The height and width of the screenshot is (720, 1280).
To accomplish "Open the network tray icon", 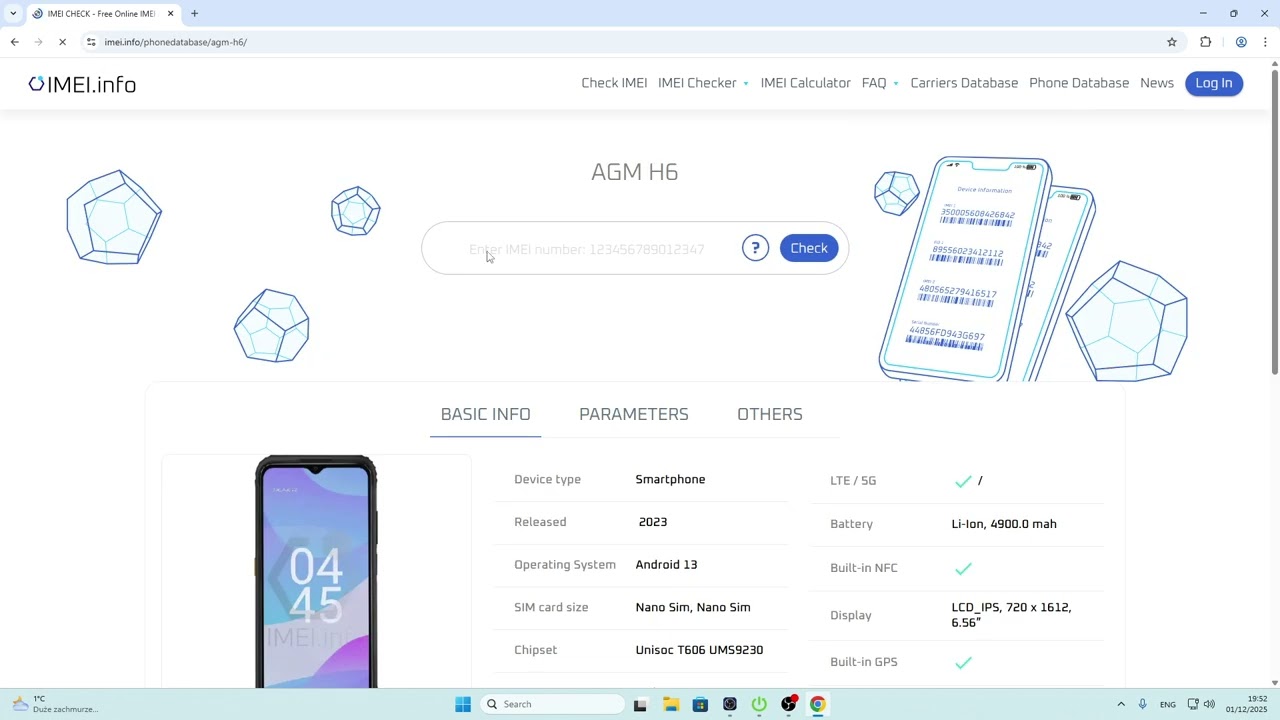I will point(1193,704).
